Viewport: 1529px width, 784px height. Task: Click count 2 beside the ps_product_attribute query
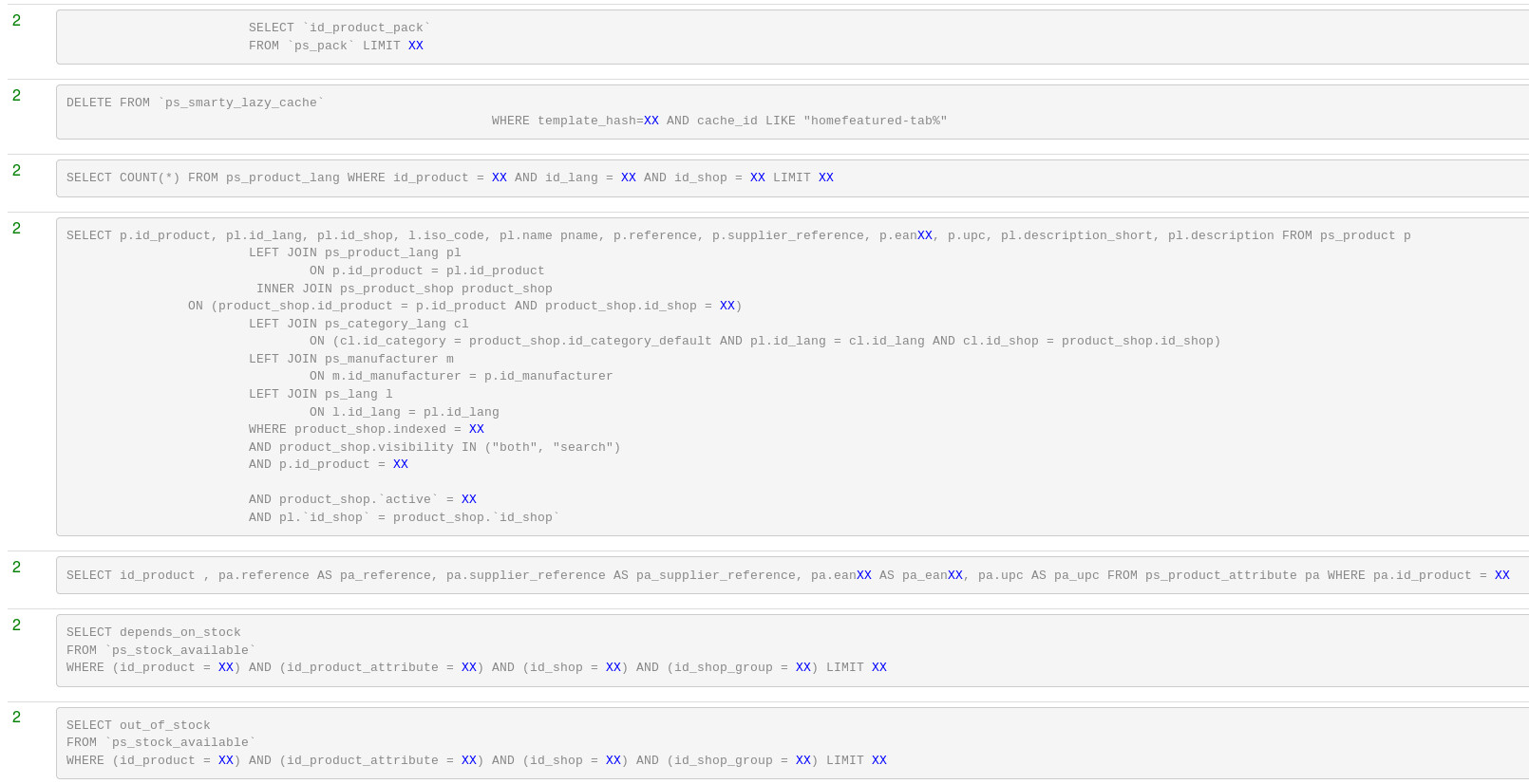(16, 568)
